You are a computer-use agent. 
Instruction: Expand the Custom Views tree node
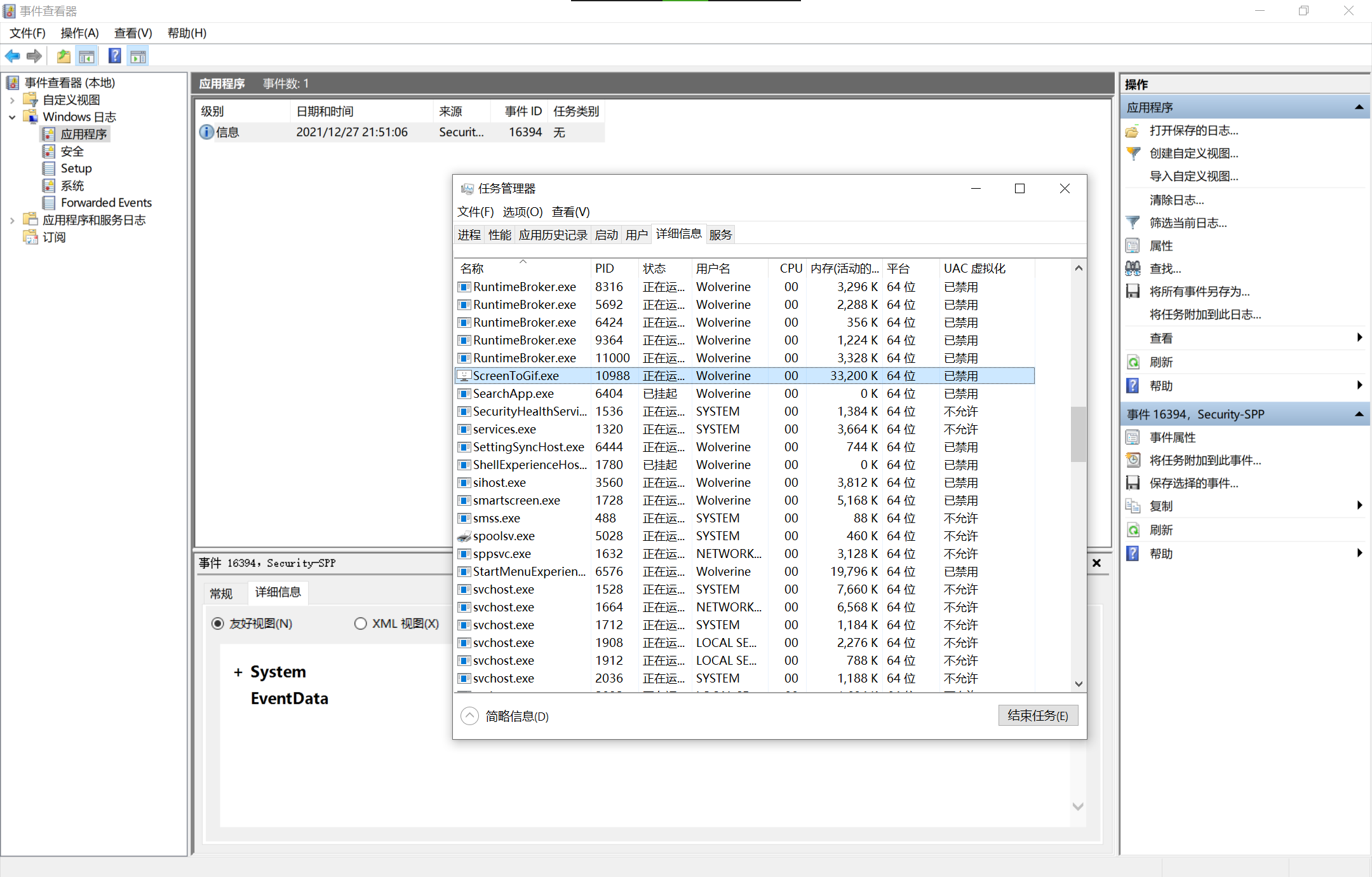coord(12,100)
